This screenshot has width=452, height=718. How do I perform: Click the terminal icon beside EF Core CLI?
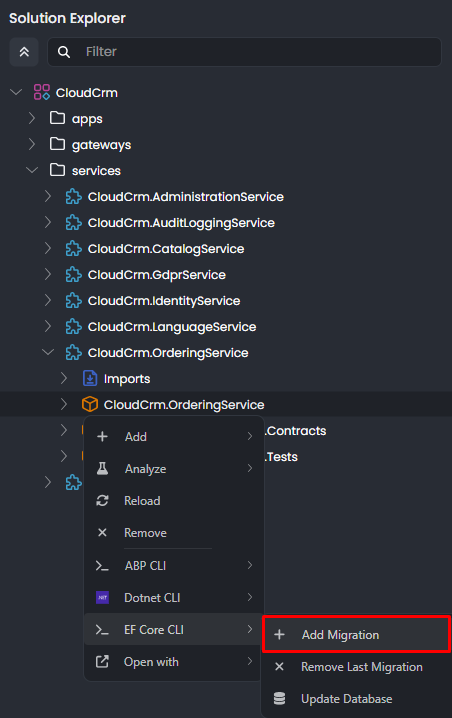click(103, 630)
